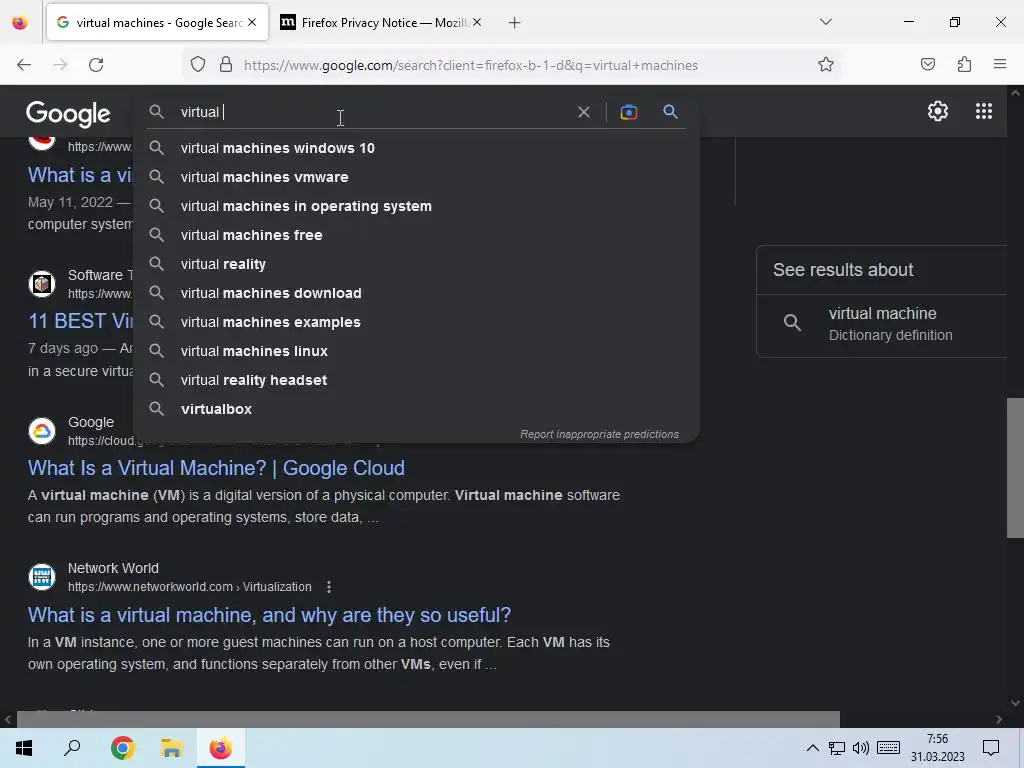Click the Firefox forward arrow
The height and width of the screenshot is (768, 1024).
point(60,65)
